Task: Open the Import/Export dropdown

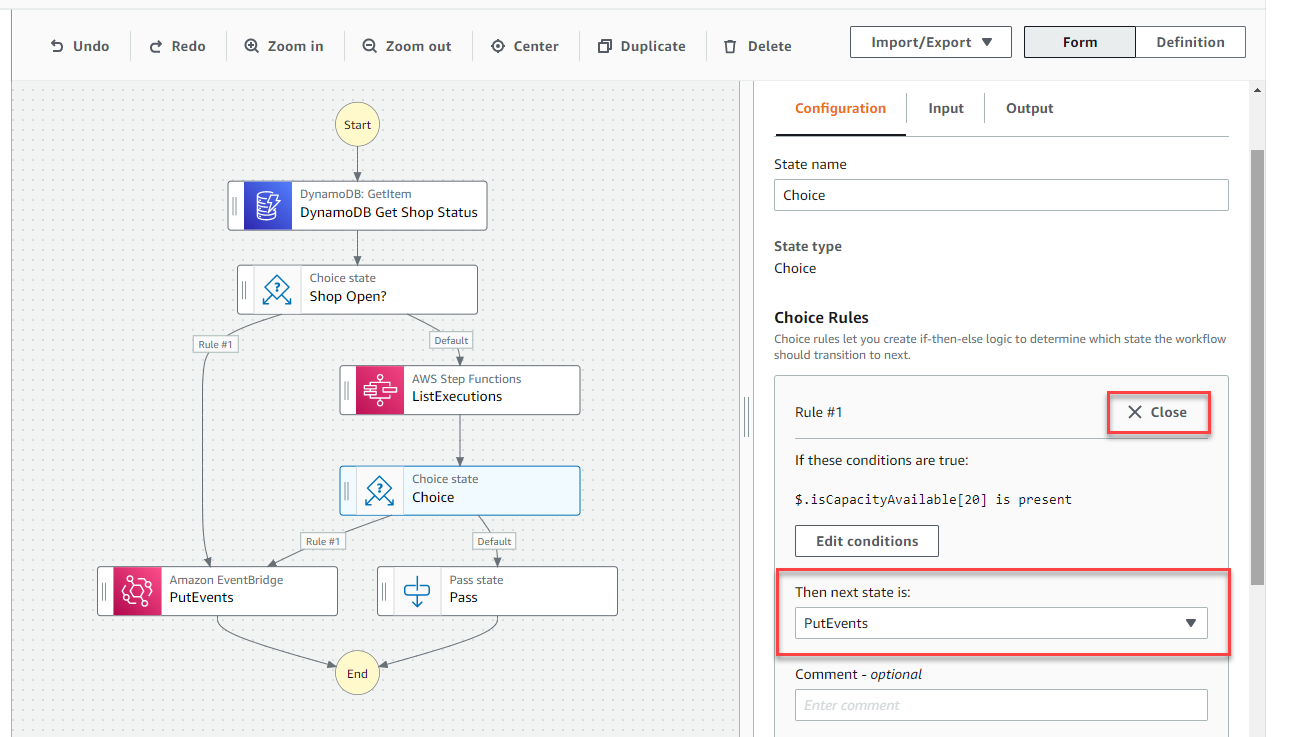Action: click(x=931, y=42)
